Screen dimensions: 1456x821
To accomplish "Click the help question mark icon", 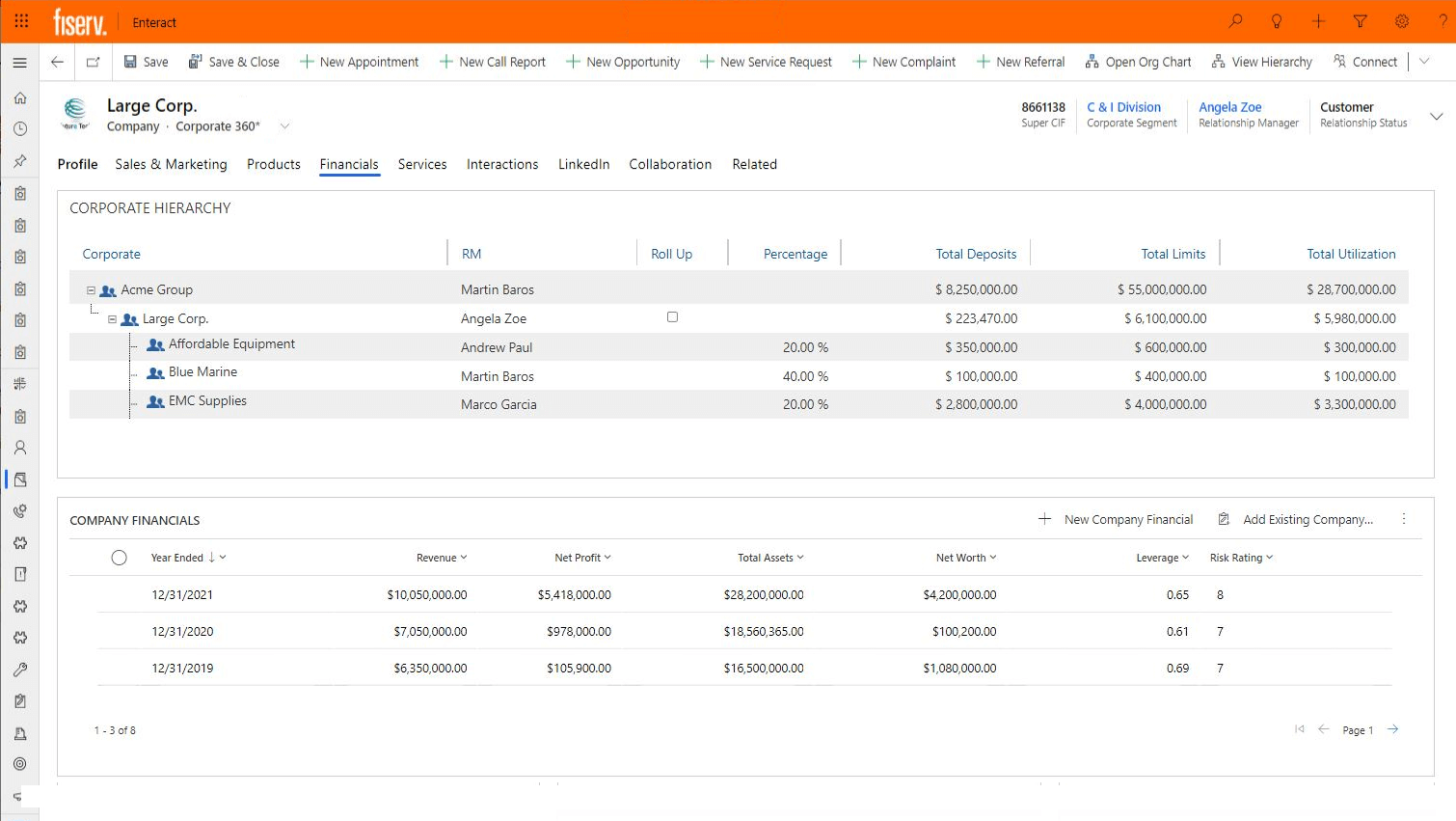I will pos(1443,21).
